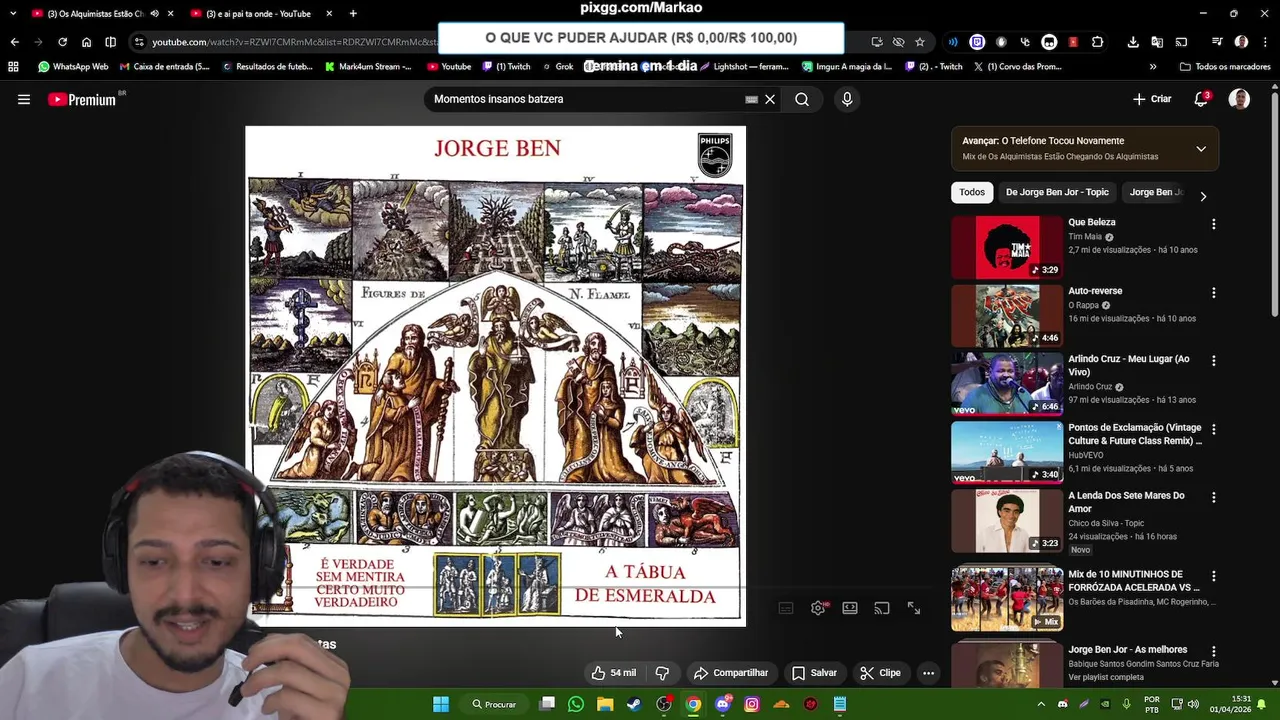Open Instagram from the taskbar
The width and height of the screenshot is (1280, 720).
click(752, 704)
